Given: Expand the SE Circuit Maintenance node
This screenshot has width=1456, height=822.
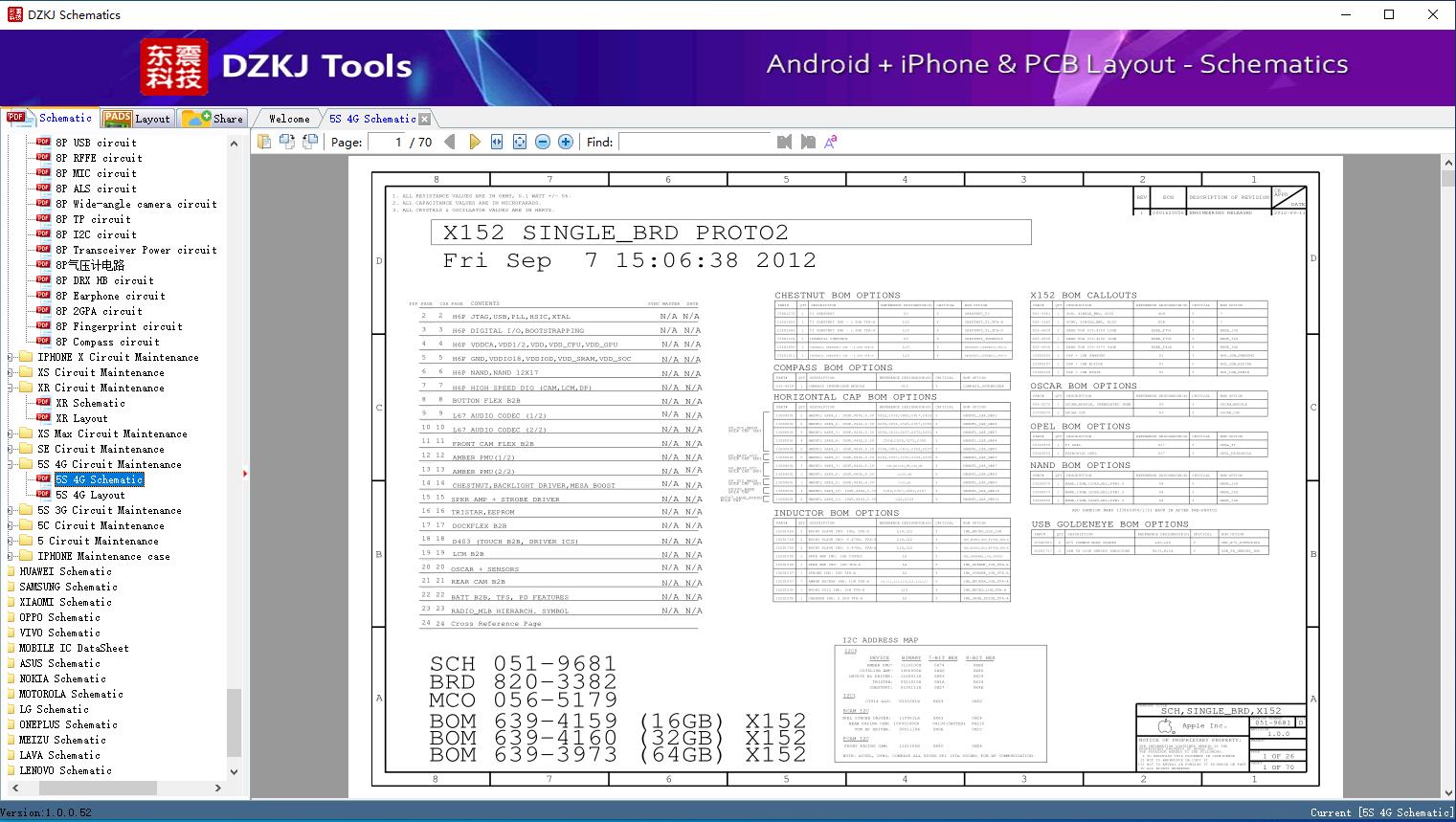Looking at the screenshot, I should (x=11, y=449).
